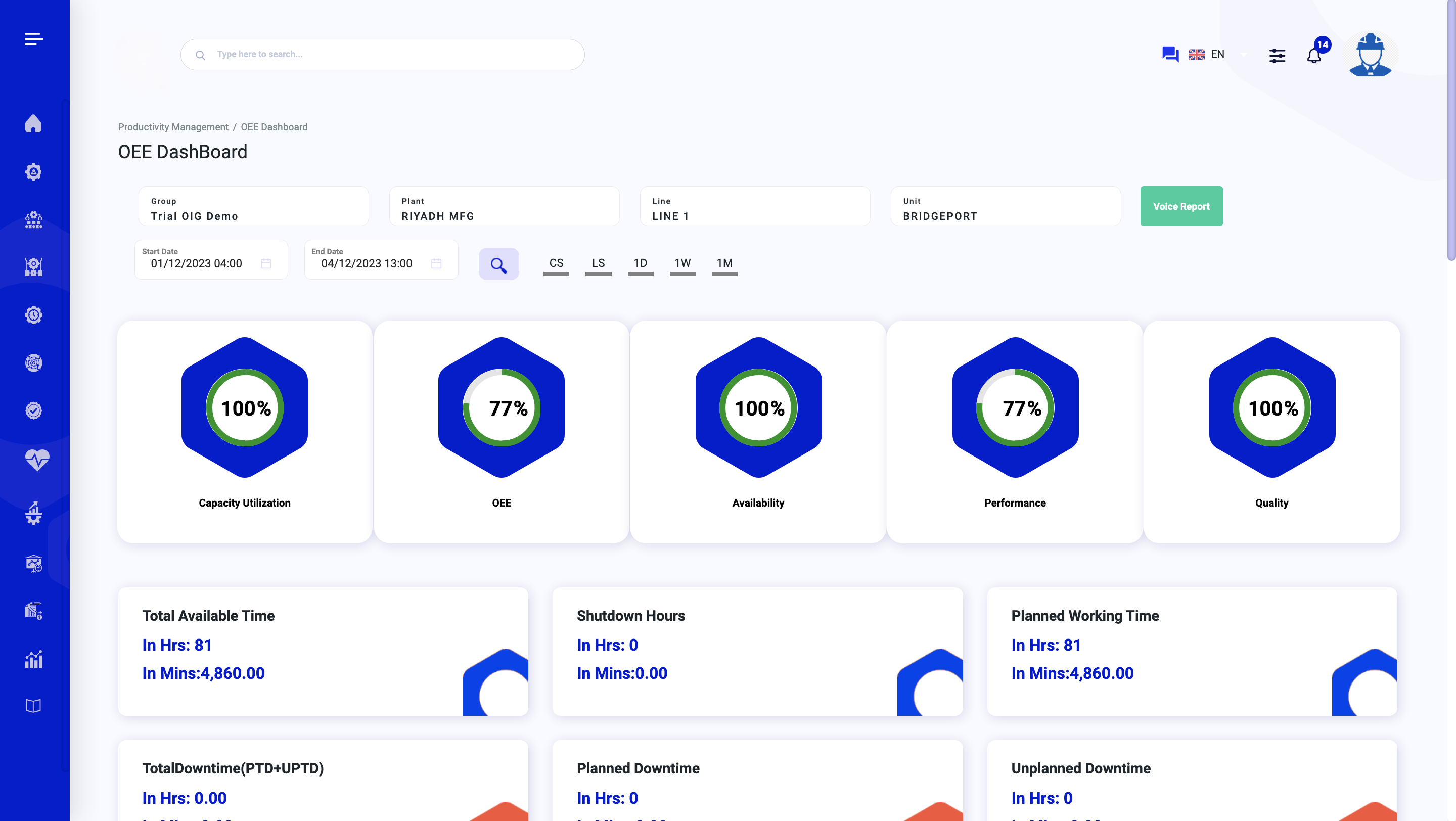Open the gear over conveyor boxes sidebar icon
Screen dimensions: 1456x821
pos(33,219)
